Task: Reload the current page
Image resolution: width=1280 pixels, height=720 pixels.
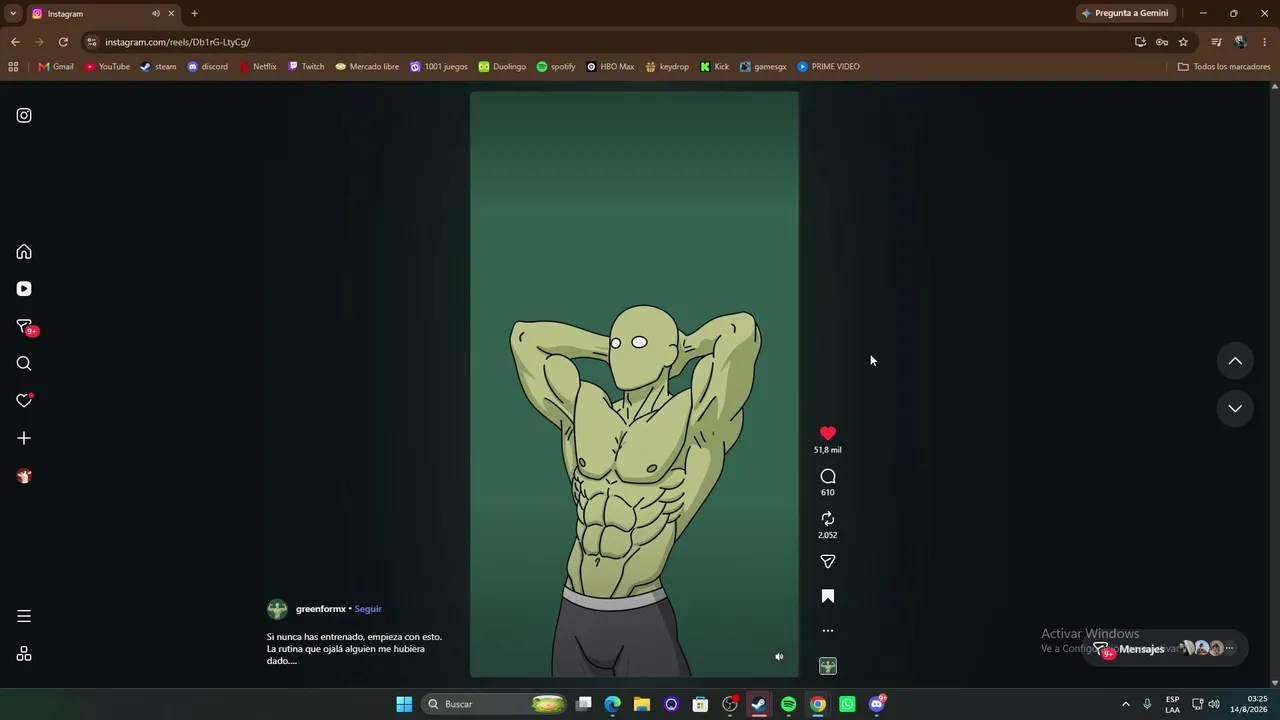Action: click(63, 42)
